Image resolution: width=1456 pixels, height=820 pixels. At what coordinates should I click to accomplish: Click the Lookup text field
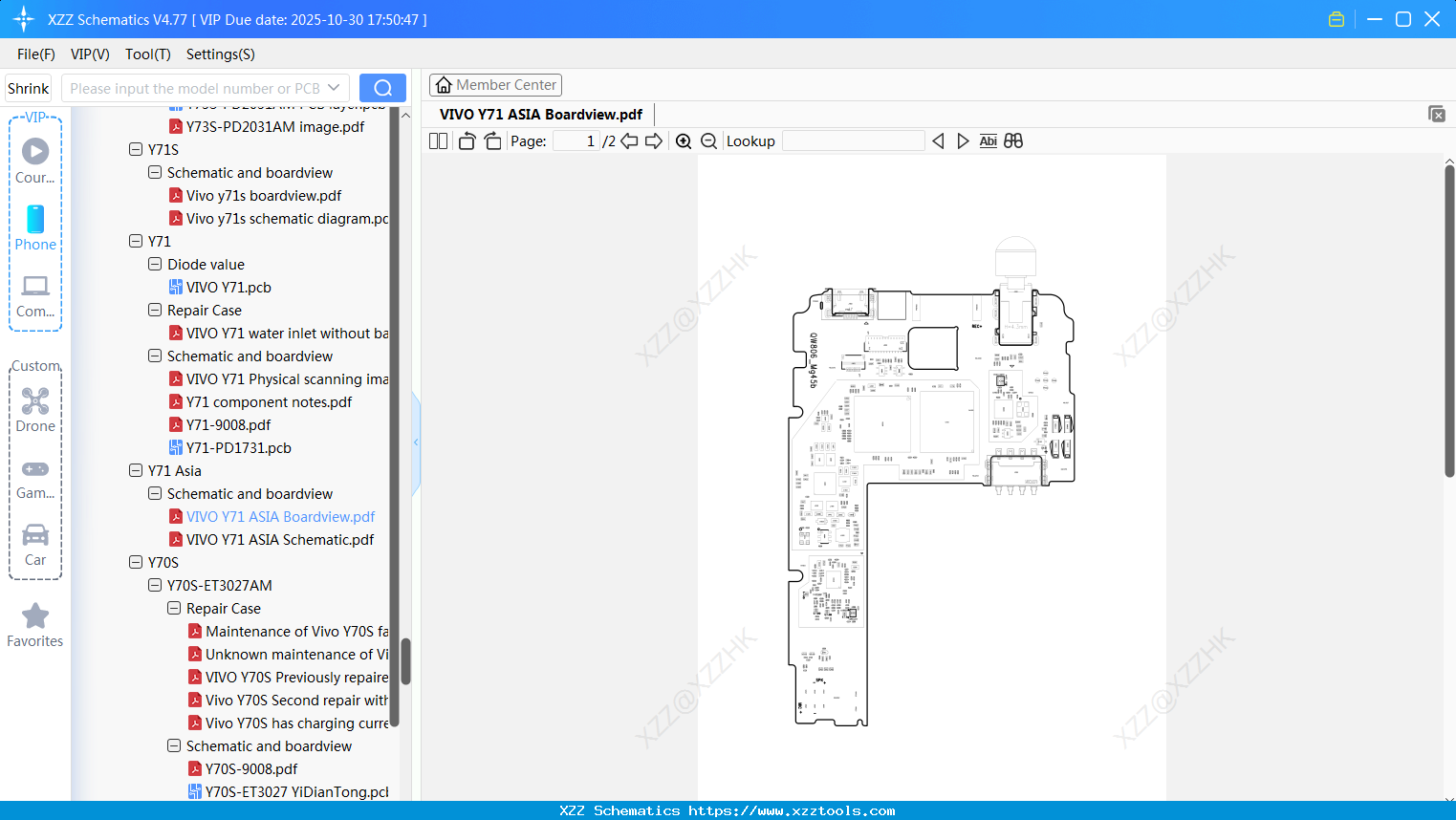click(x=854, y=140)
